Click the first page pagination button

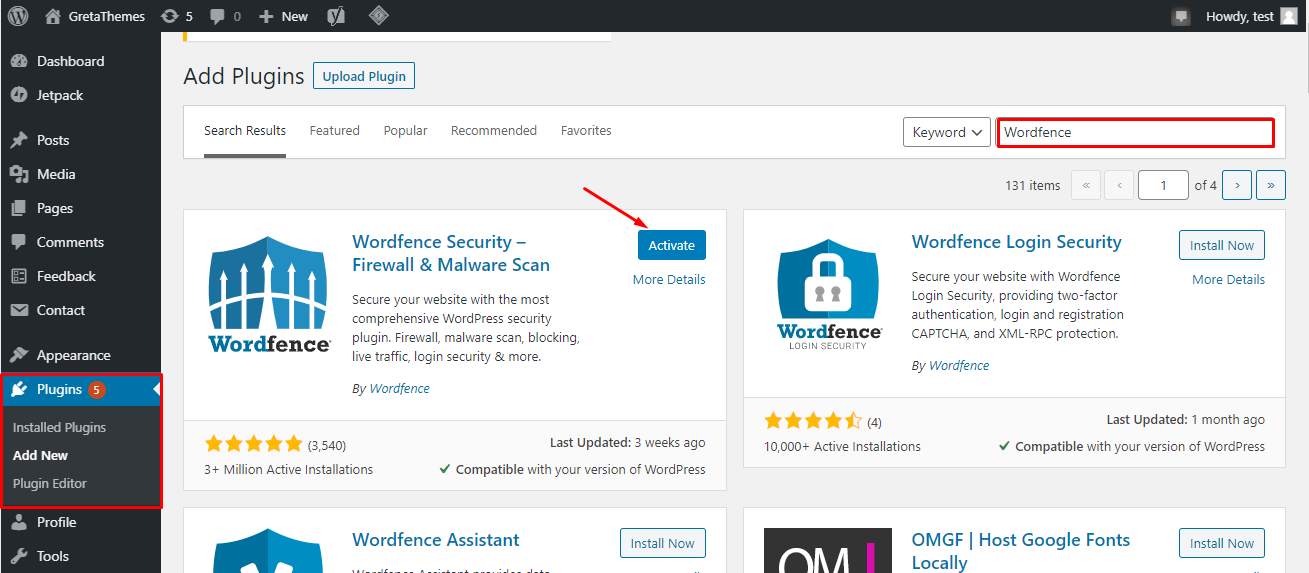pos(1086,185)
